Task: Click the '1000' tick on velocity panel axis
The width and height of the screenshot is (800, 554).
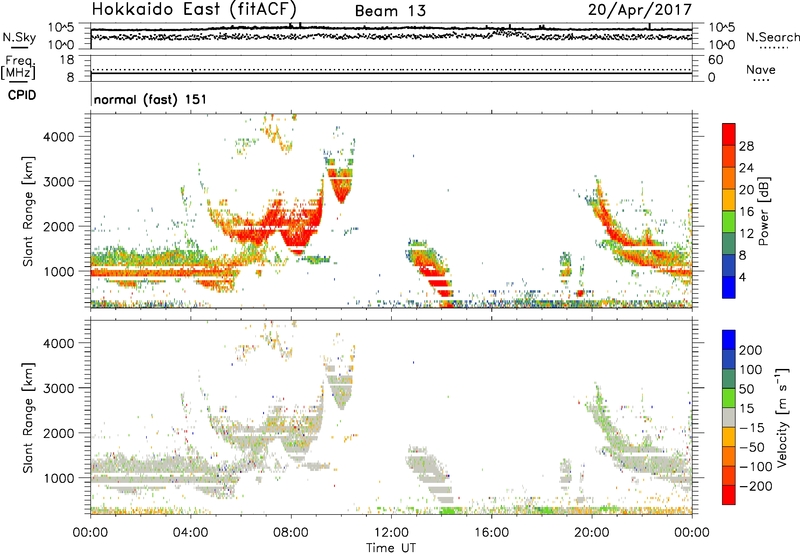Action: click(x=58, y=478)
